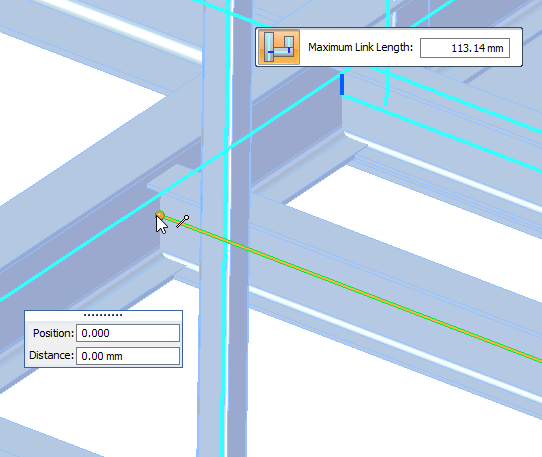Click the Position input field

(128, 333)
